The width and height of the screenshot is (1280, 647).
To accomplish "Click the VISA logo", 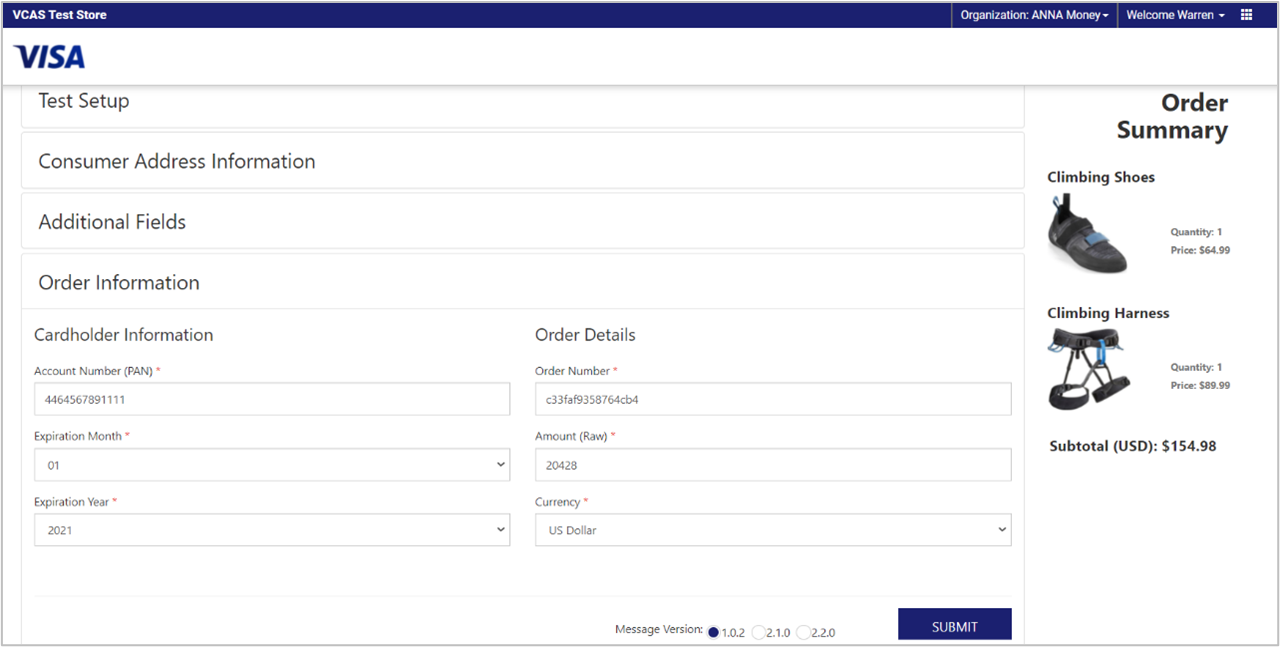I will click(x=50, y=57).
